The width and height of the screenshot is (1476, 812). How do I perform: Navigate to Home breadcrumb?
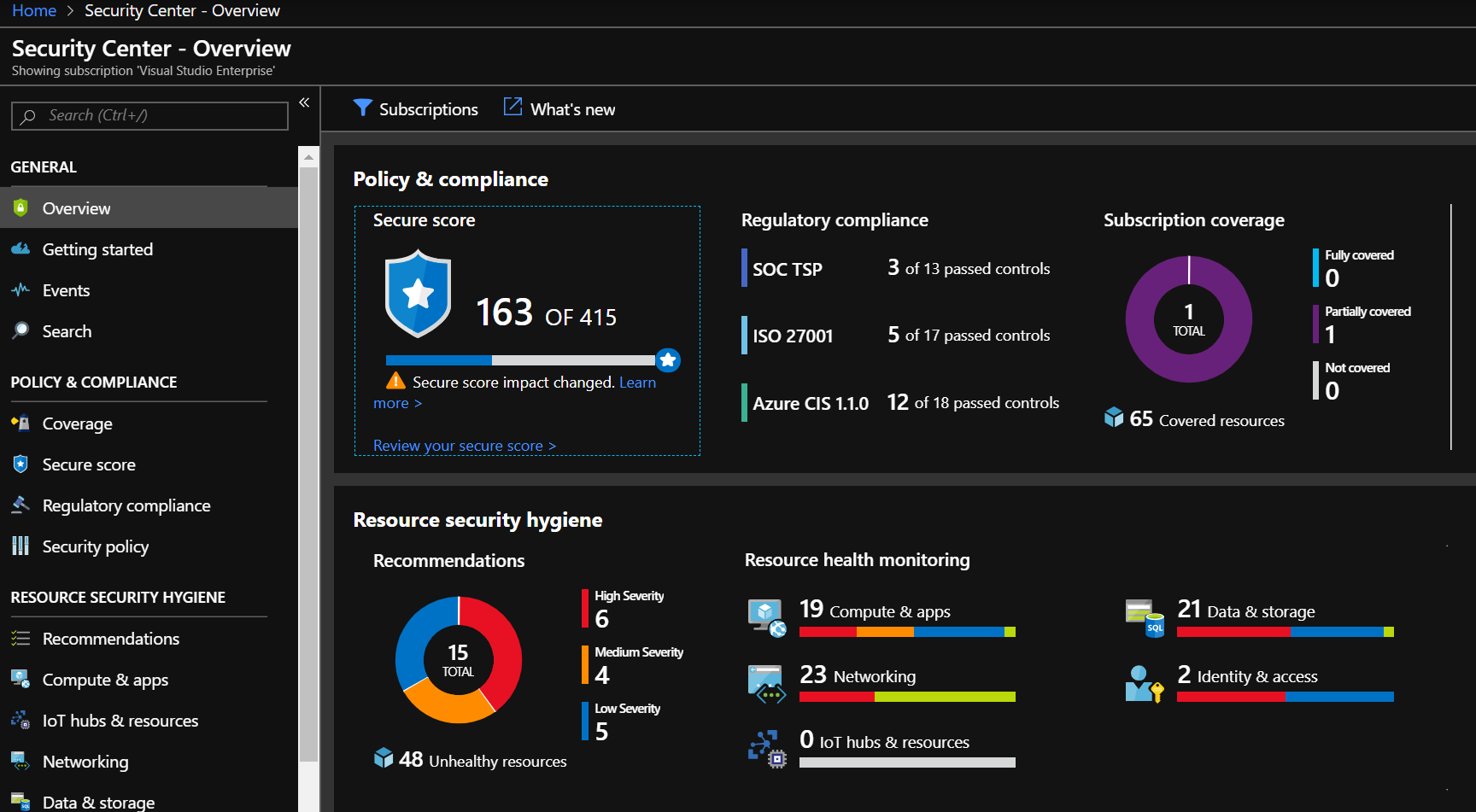(x=34, y=11)
